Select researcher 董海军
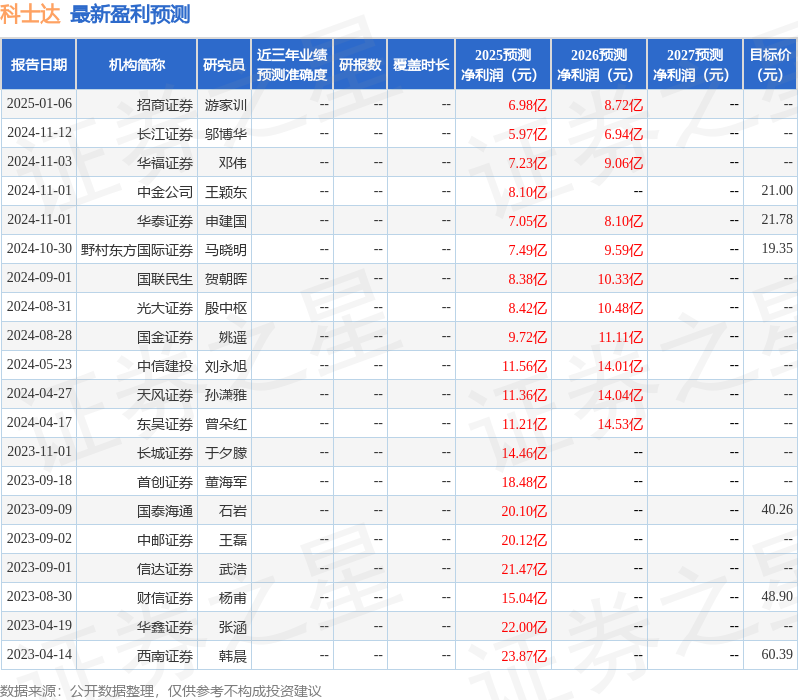The width and height of the screenshot is (798, 700). point(225,482)
